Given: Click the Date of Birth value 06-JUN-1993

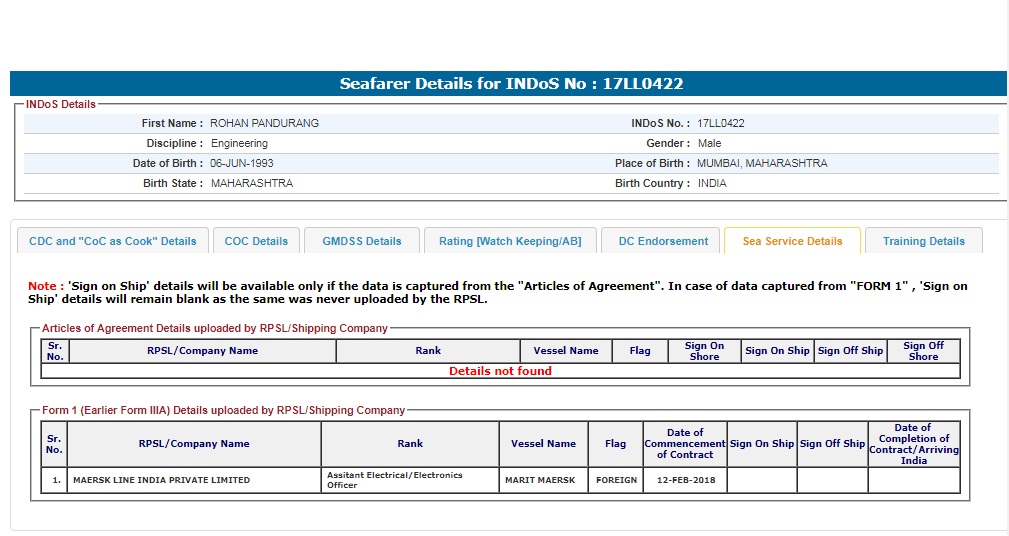Looking at the screenshot, I should 241,163.
